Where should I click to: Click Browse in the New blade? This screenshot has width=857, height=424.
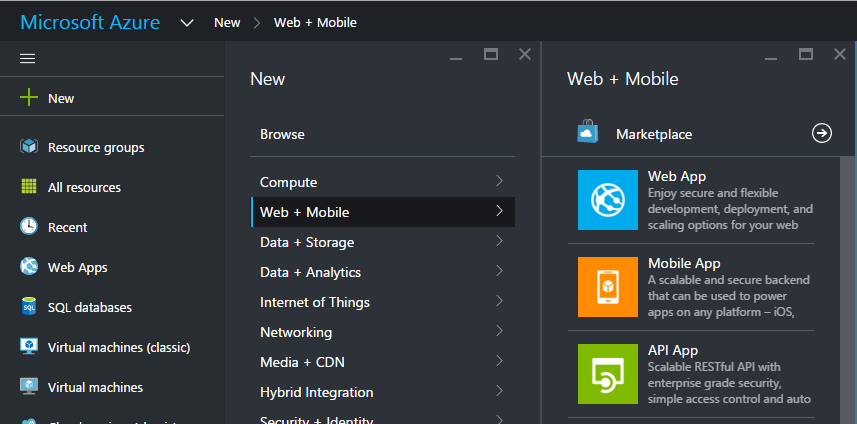coord(283,134)
